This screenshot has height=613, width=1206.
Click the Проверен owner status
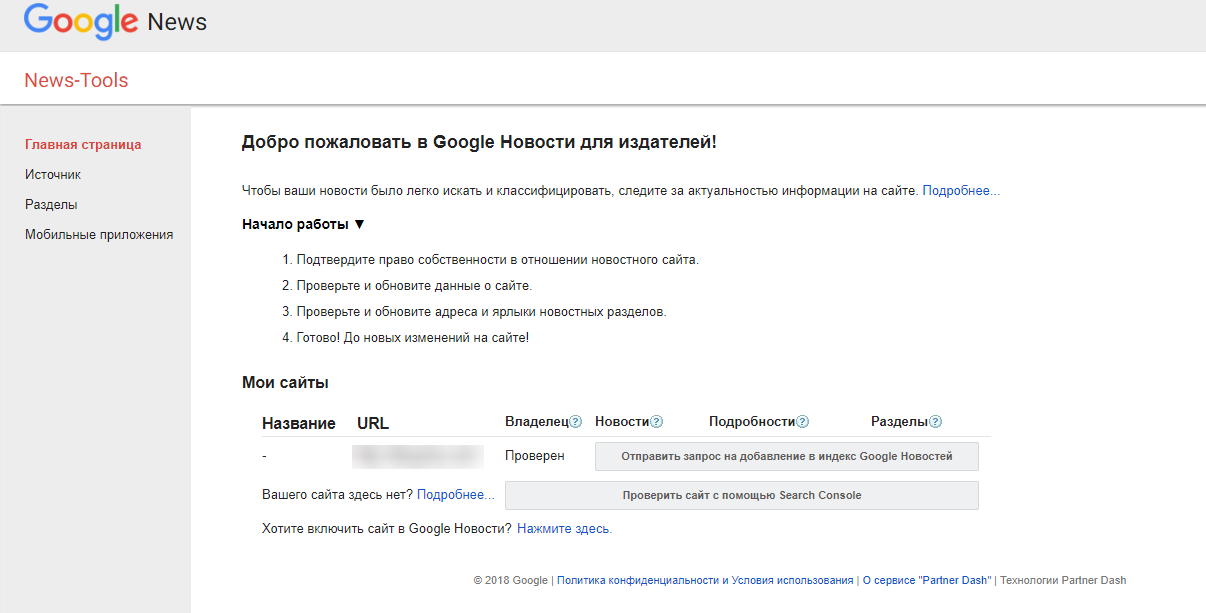tap(535, 456)
